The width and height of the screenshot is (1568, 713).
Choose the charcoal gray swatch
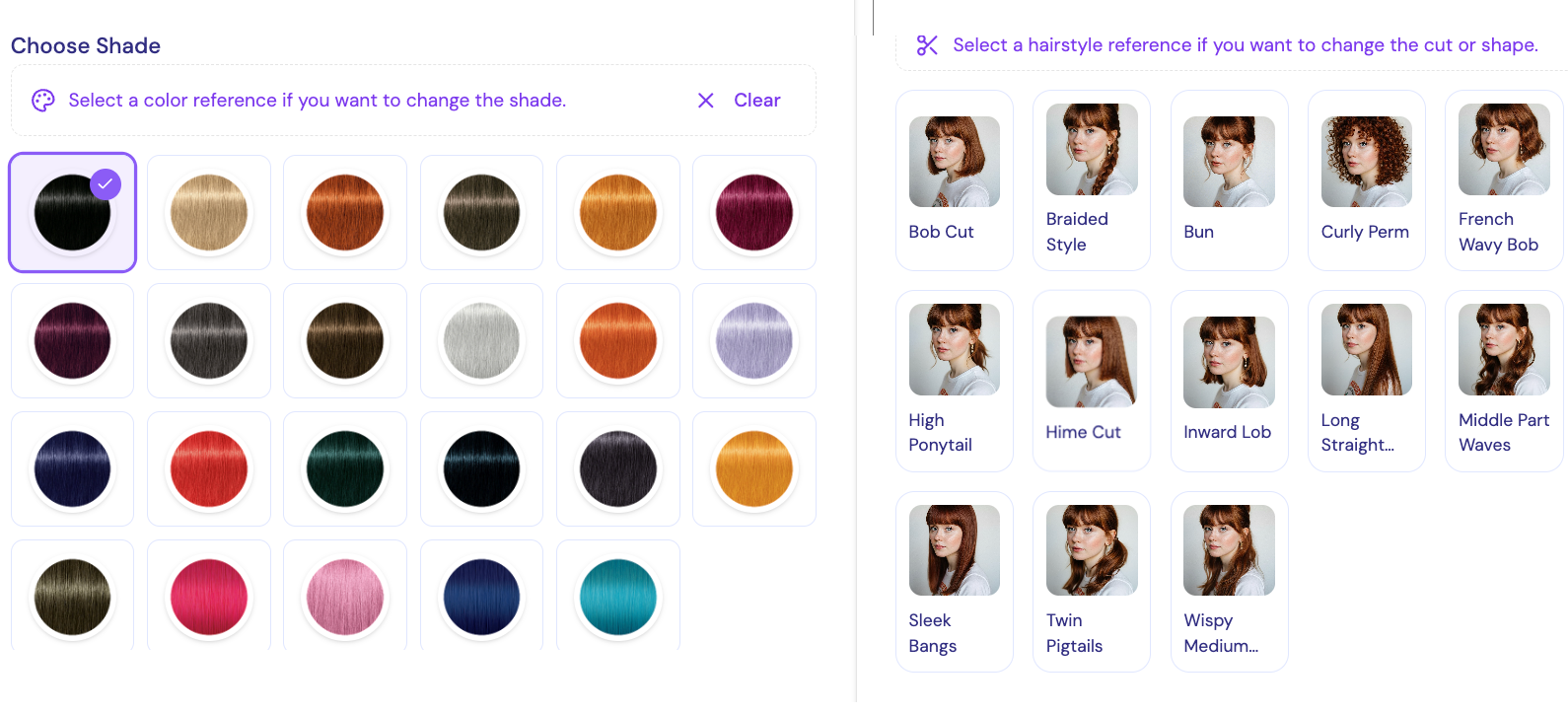209,340
